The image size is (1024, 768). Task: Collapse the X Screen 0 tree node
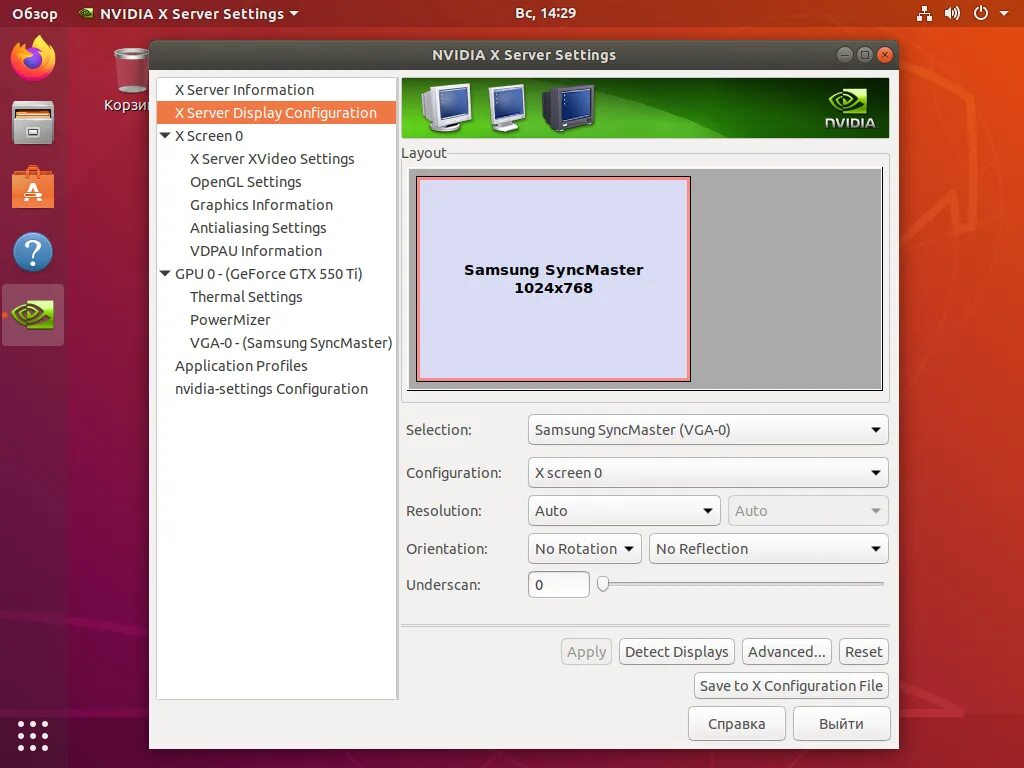pyautogui.click(x=165, y=135)
